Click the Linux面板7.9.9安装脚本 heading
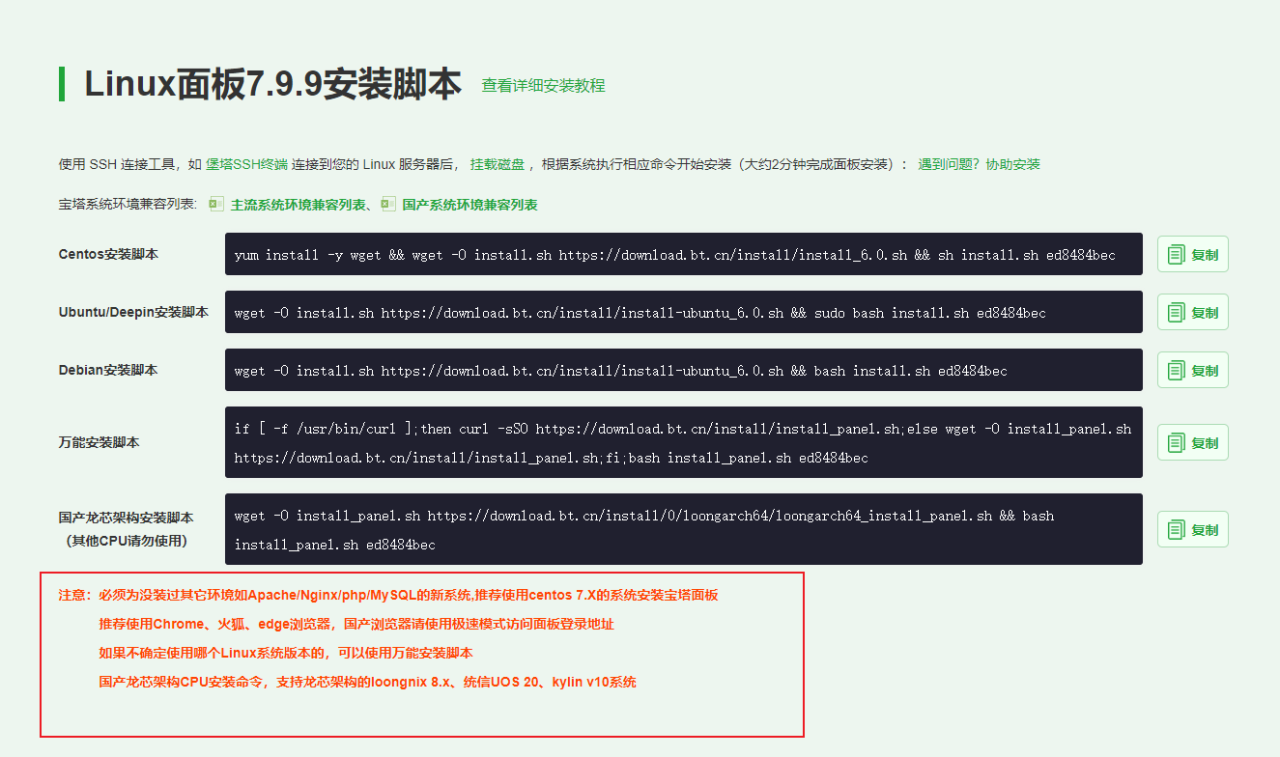Image resolution: width=1280 pixels, height=757 pixels. click(x=273, y=85)
